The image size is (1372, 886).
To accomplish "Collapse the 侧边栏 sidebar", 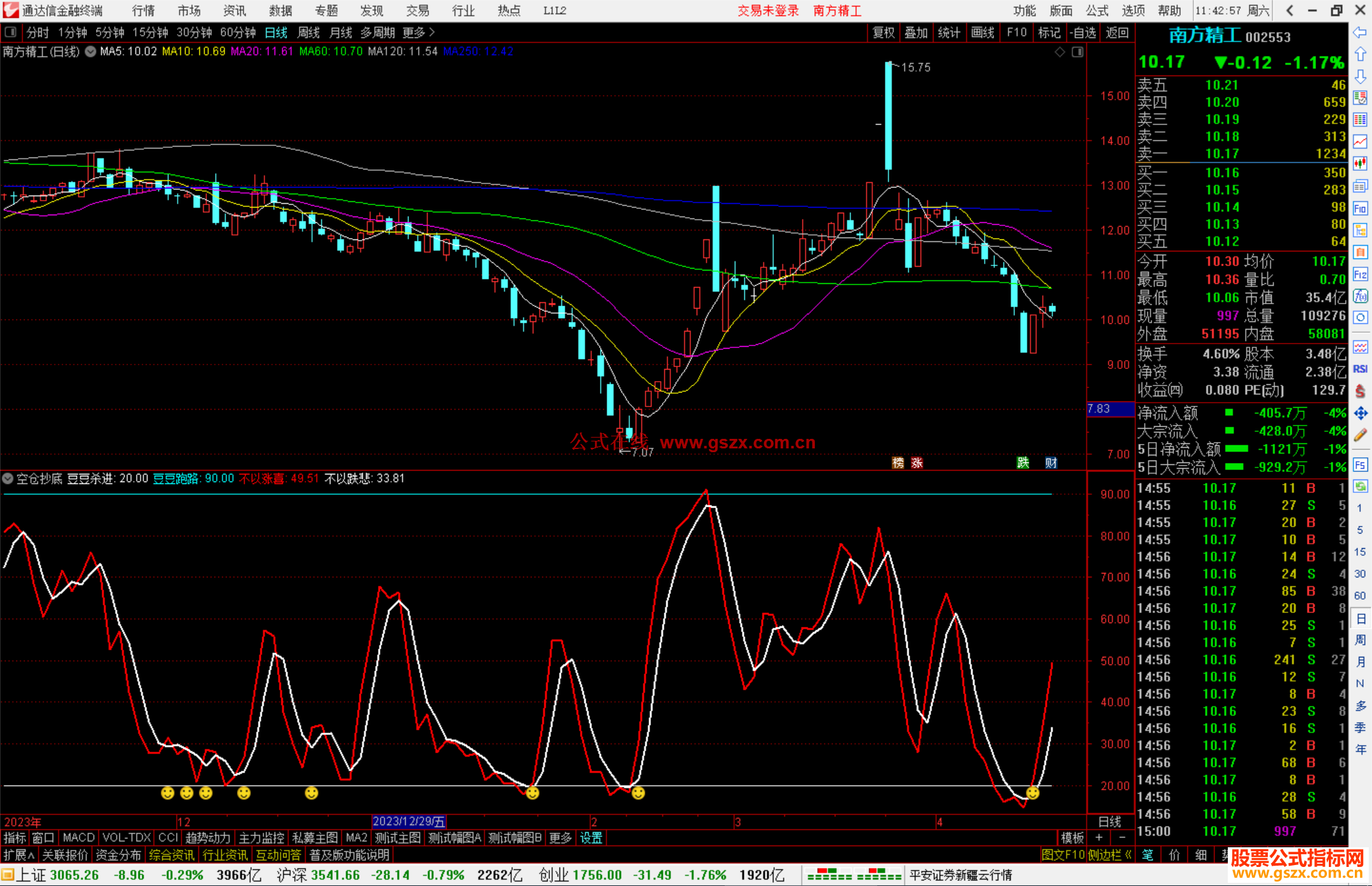I will click(1109, 855).
